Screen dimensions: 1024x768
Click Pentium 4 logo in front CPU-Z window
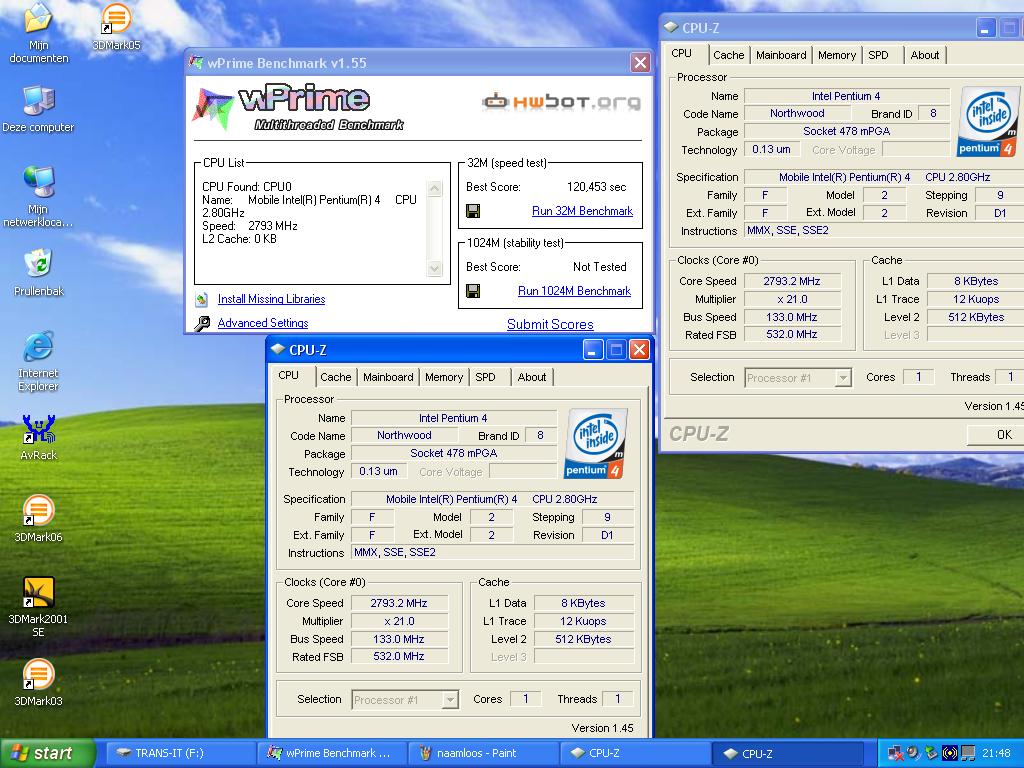tap(595, 443)
